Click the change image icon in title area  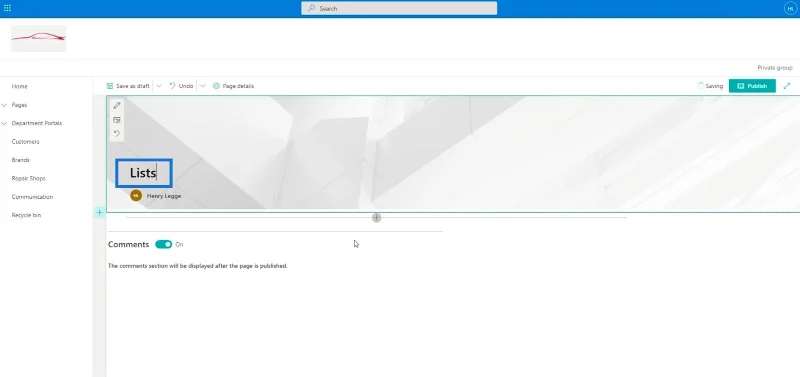[x=117, y=120]
